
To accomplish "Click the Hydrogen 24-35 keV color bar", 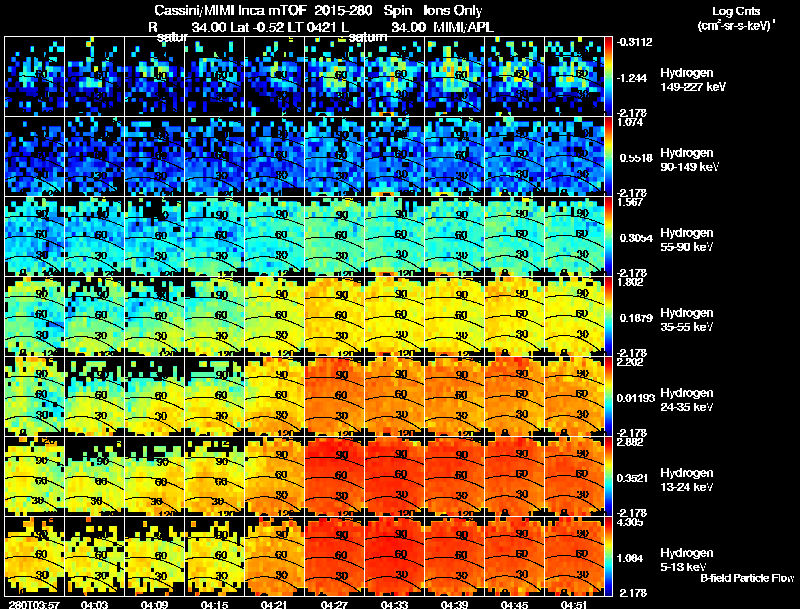I will point(608,397).
